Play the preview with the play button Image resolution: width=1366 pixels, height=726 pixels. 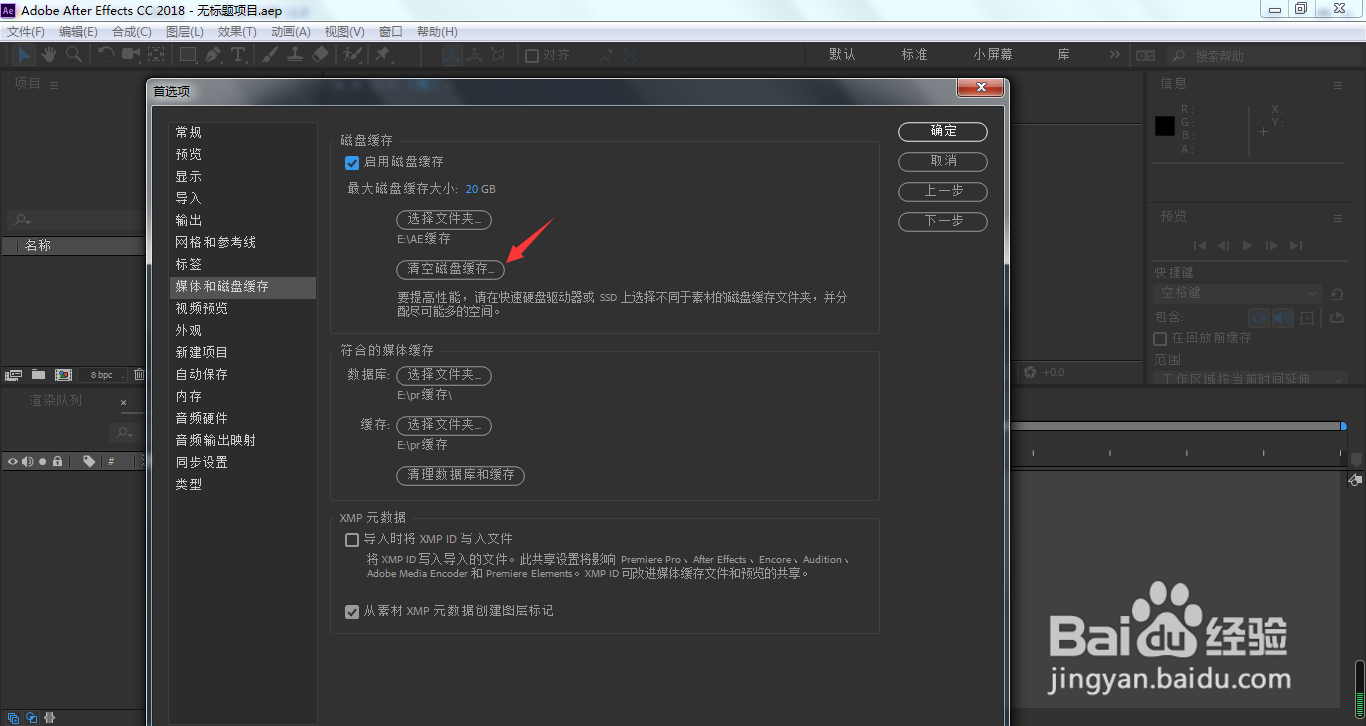point(1247,245)
